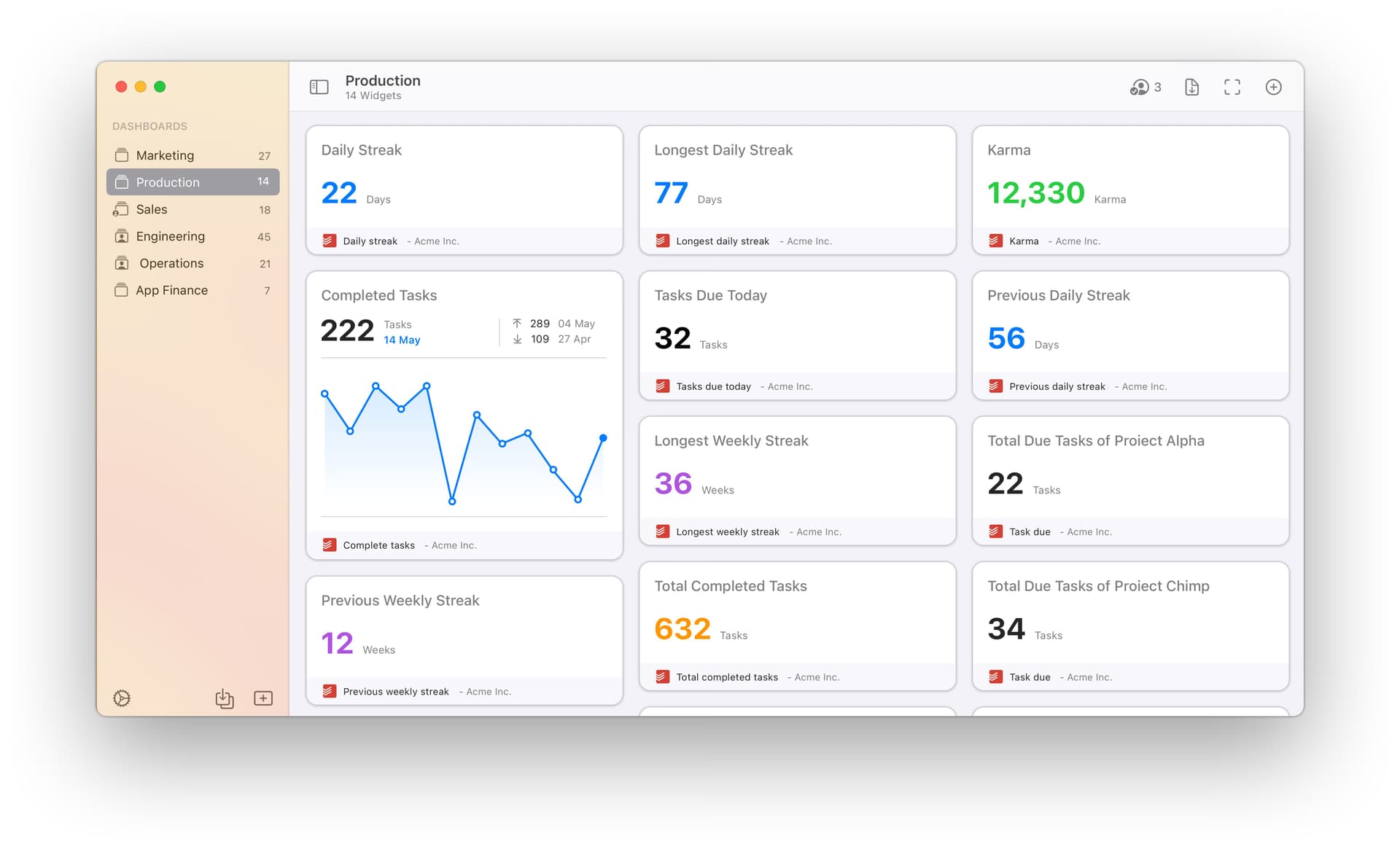Open the Engineering dashboard
The image size is (1400, 847).
click(192, 236)
